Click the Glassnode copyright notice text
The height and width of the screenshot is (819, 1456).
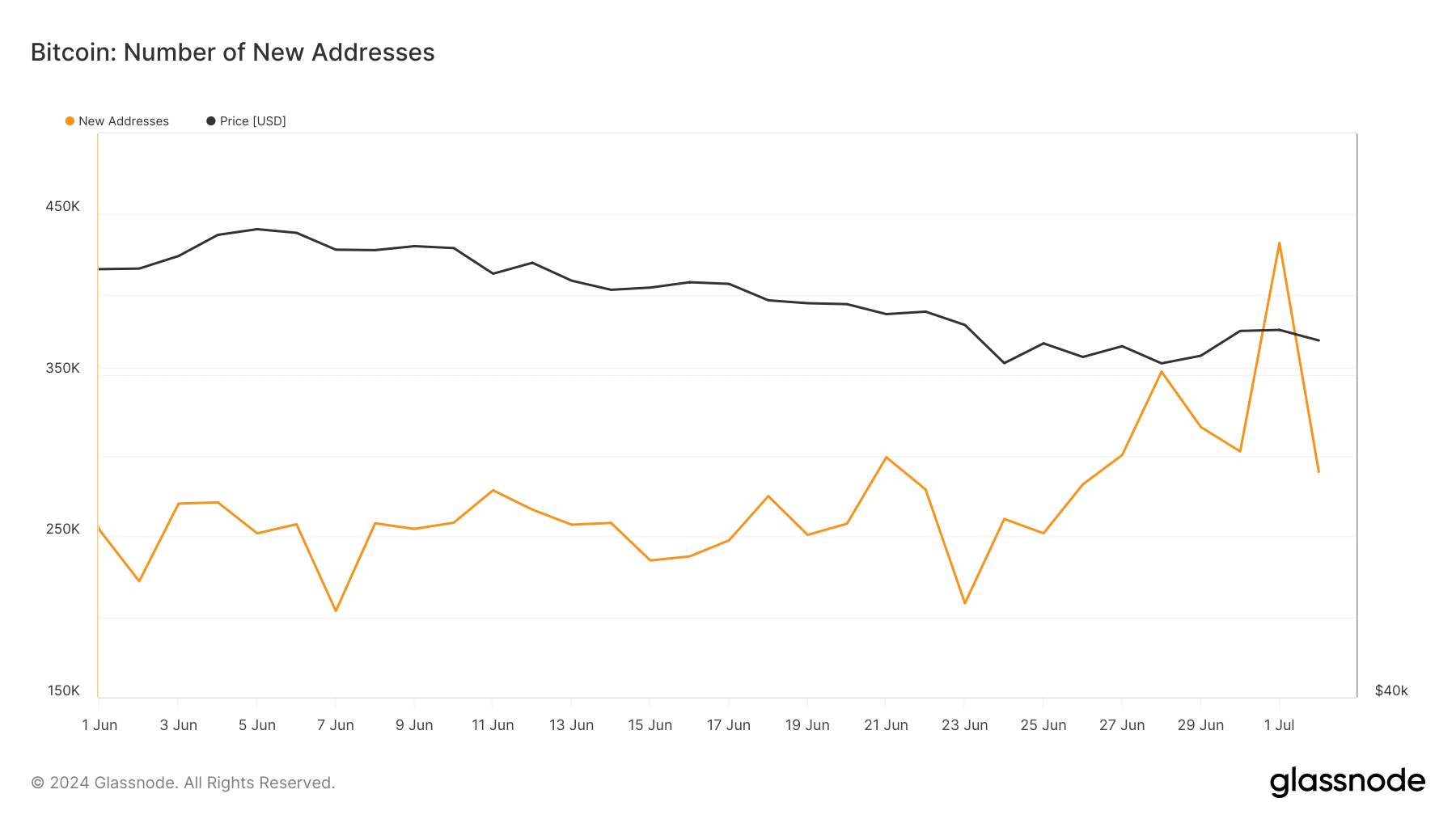coord(183,783)
